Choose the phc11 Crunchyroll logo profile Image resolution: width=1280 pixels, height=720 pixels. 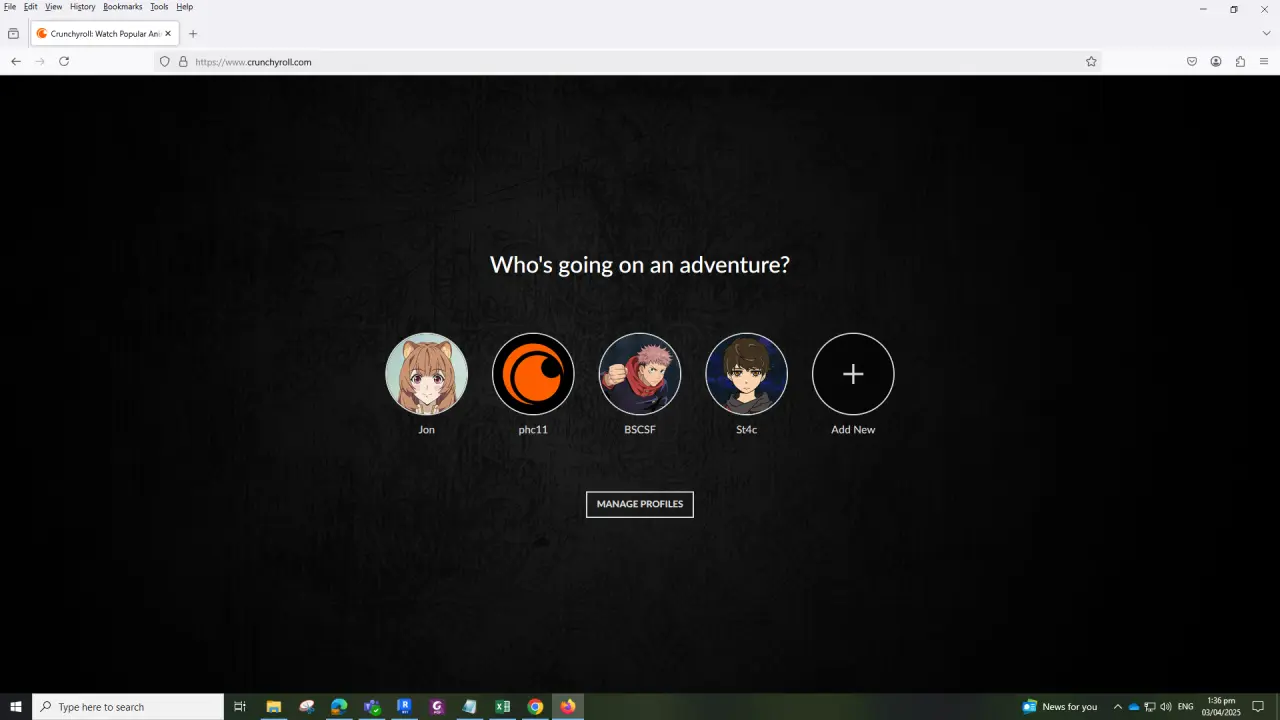[x=533, y=374]
